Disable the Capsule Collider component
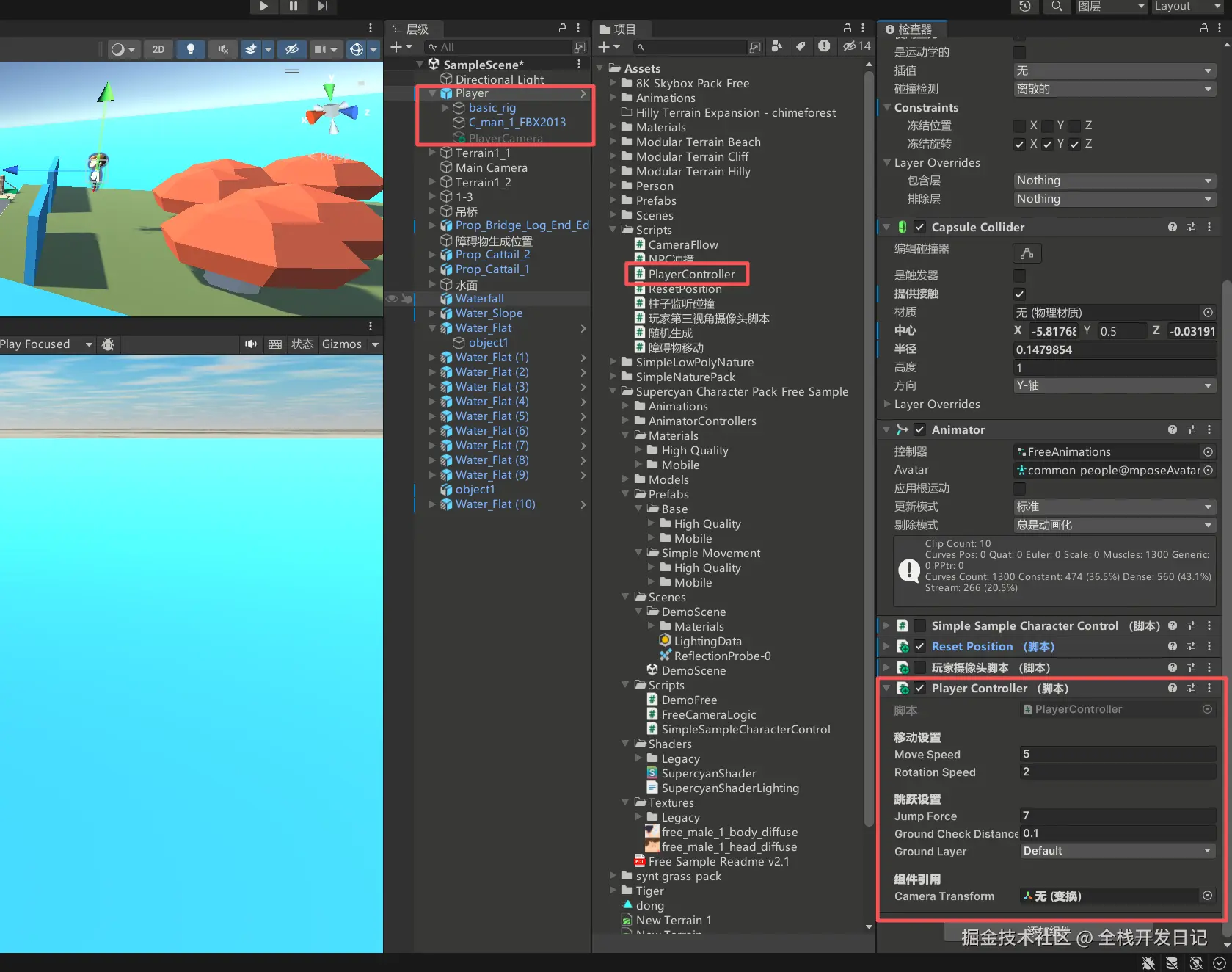This screenshot has width=1232, height=972. 919,227
